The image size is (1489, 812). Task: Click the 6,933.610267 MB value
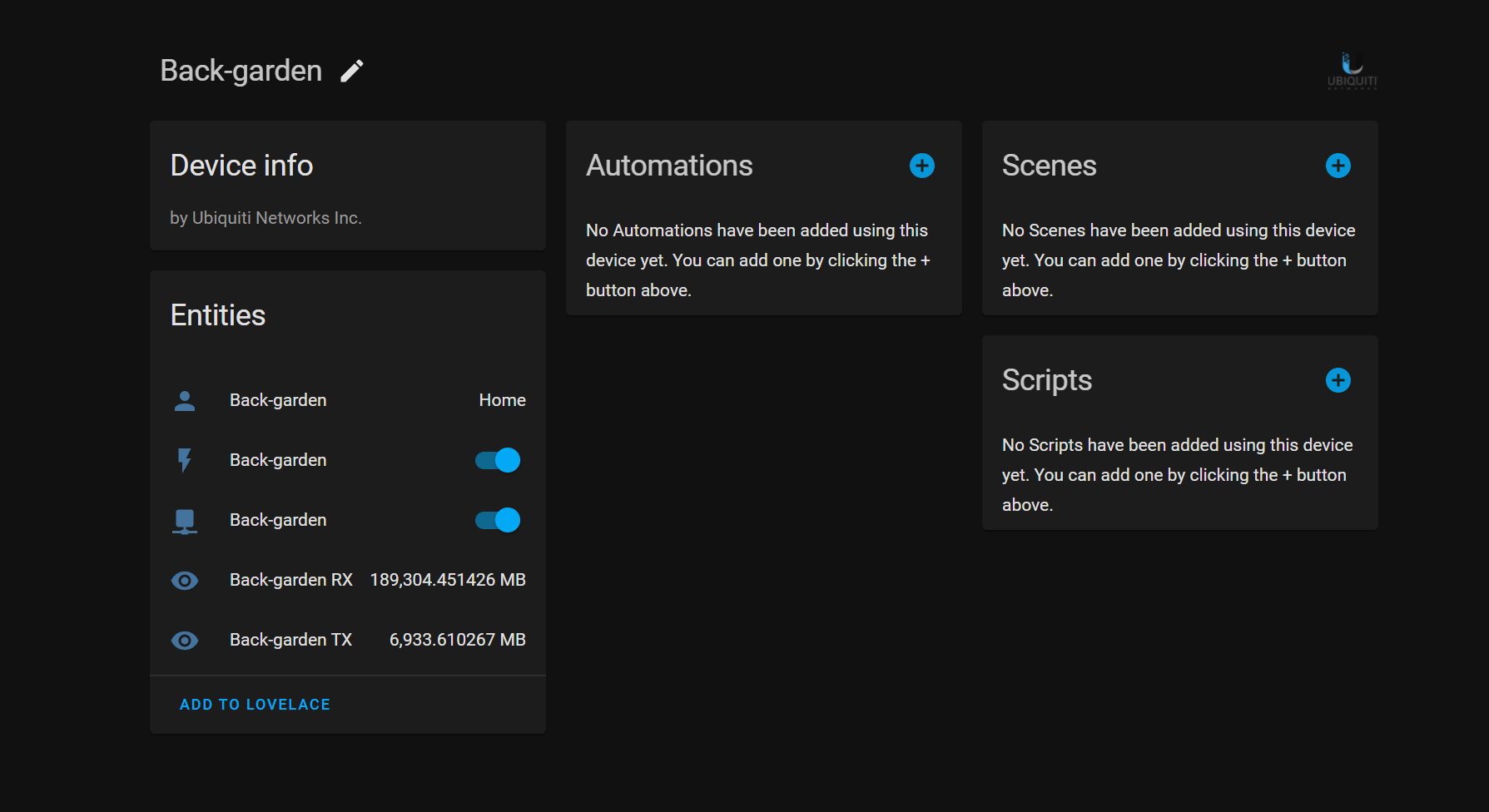coord(458,640)
